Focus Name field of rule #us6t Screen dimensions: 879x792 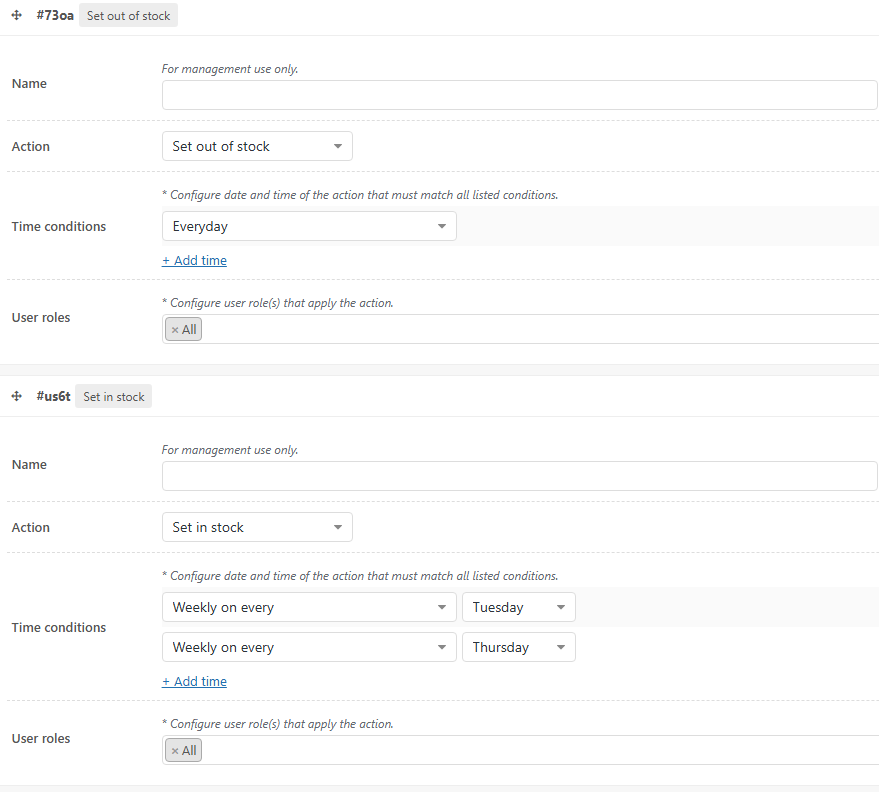(519, 477)
